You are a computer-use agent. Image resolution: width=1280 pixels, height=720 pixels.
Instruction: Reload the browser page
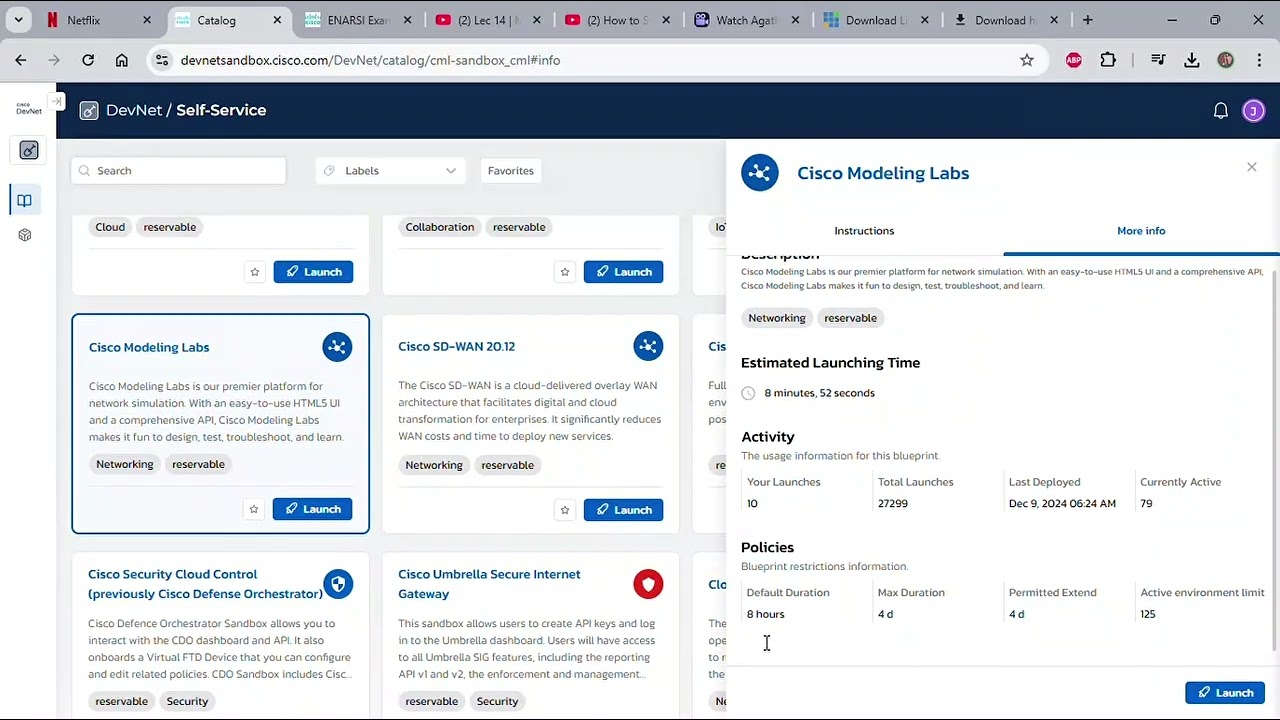coord(88,60)
